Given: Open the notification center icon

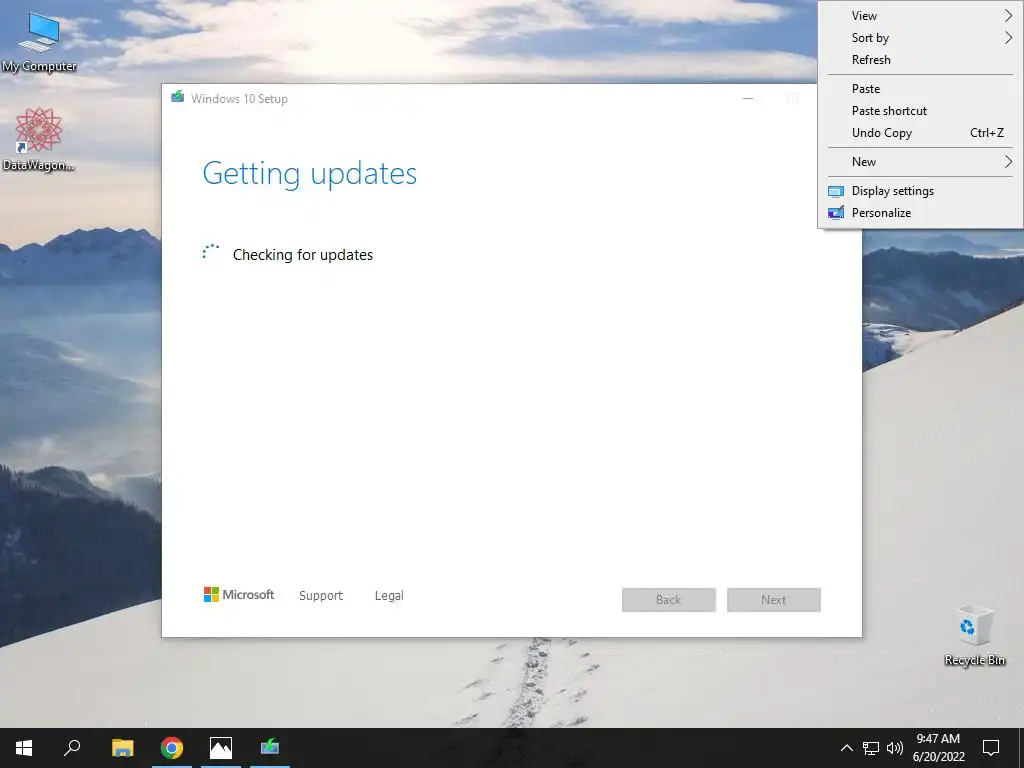Looking at the screenshot, I should (x=991, y=748).
